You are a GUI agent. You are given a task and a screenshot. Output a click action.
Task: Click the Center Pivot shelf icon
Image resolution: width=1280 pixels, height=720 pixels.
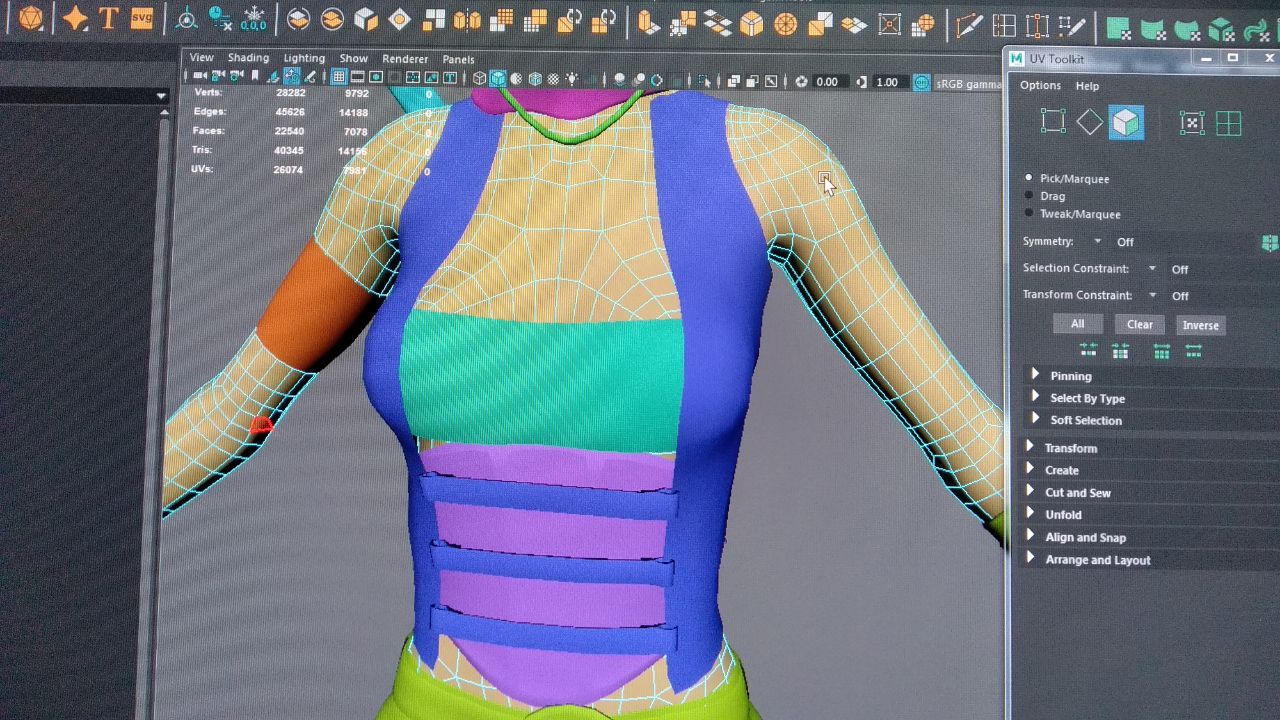pyautogui.click(x=187, y=19)
